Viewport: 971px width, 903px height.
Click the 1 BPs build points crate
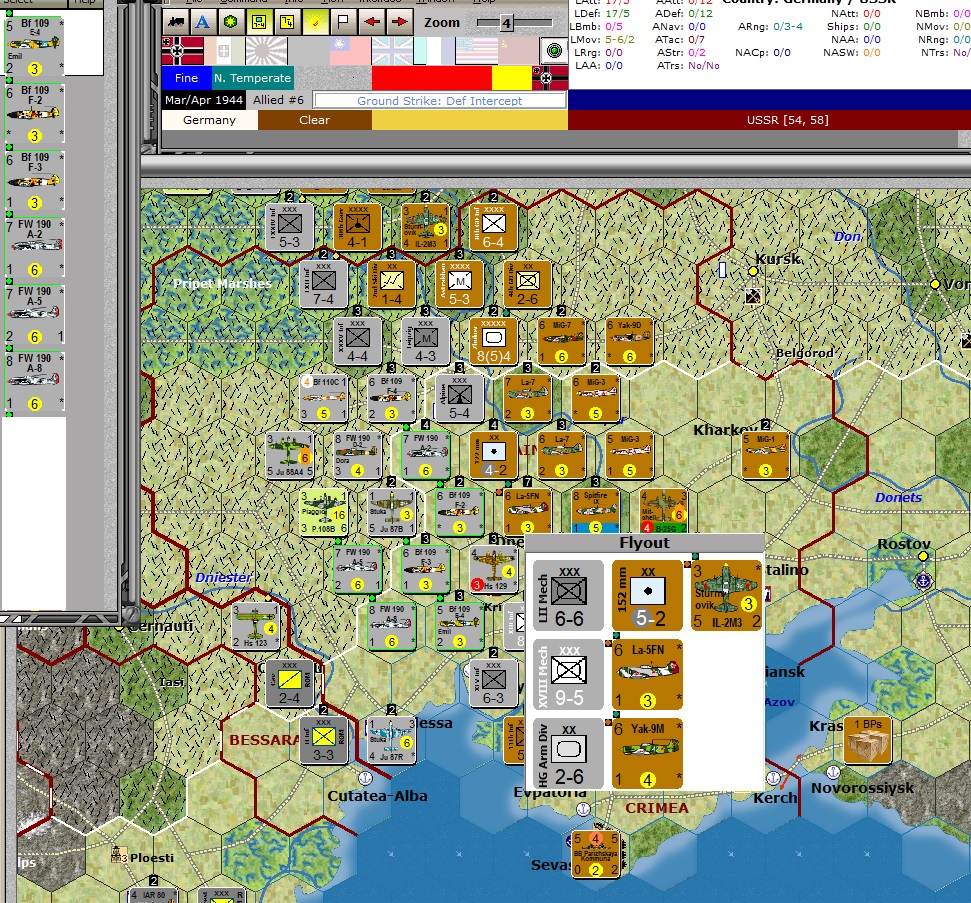point(868,740)
